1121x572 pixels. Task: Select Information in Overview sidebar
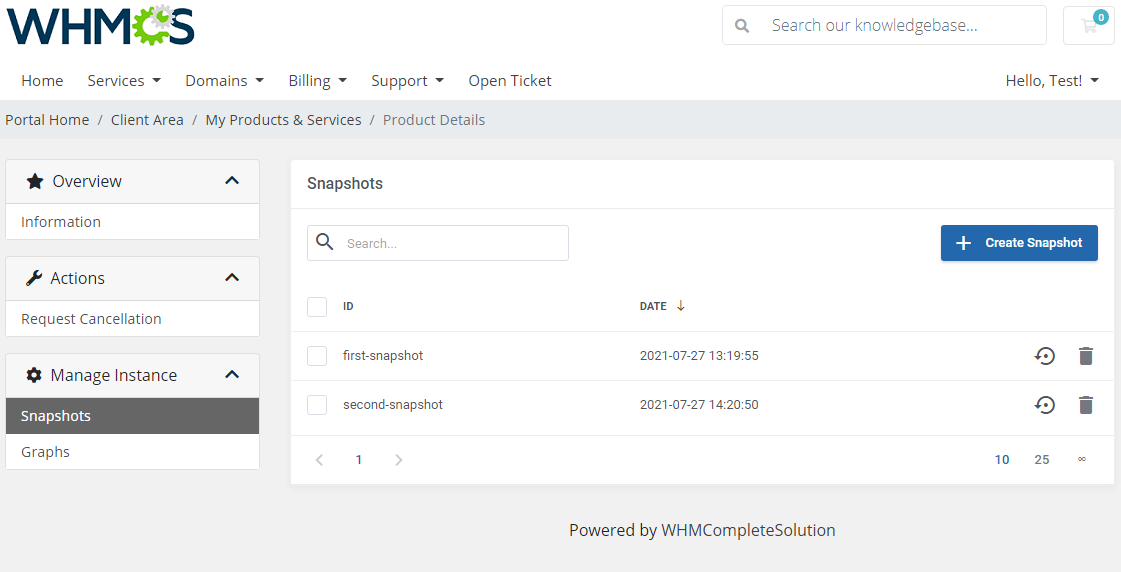click(x=132, y=222)
